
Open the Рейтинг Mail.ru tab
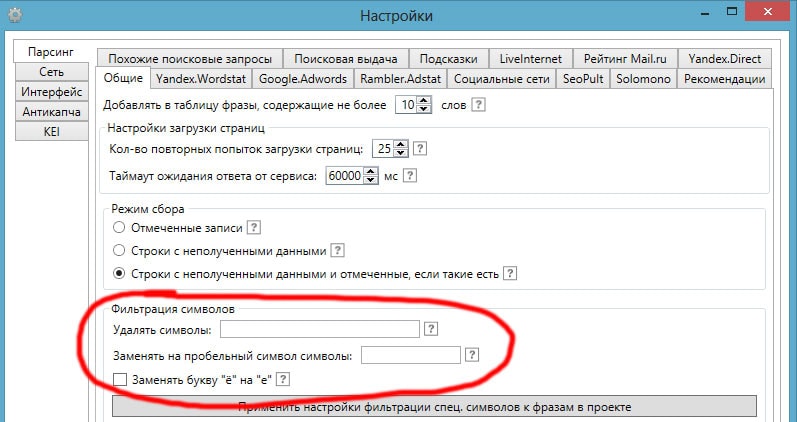point(626,58)
